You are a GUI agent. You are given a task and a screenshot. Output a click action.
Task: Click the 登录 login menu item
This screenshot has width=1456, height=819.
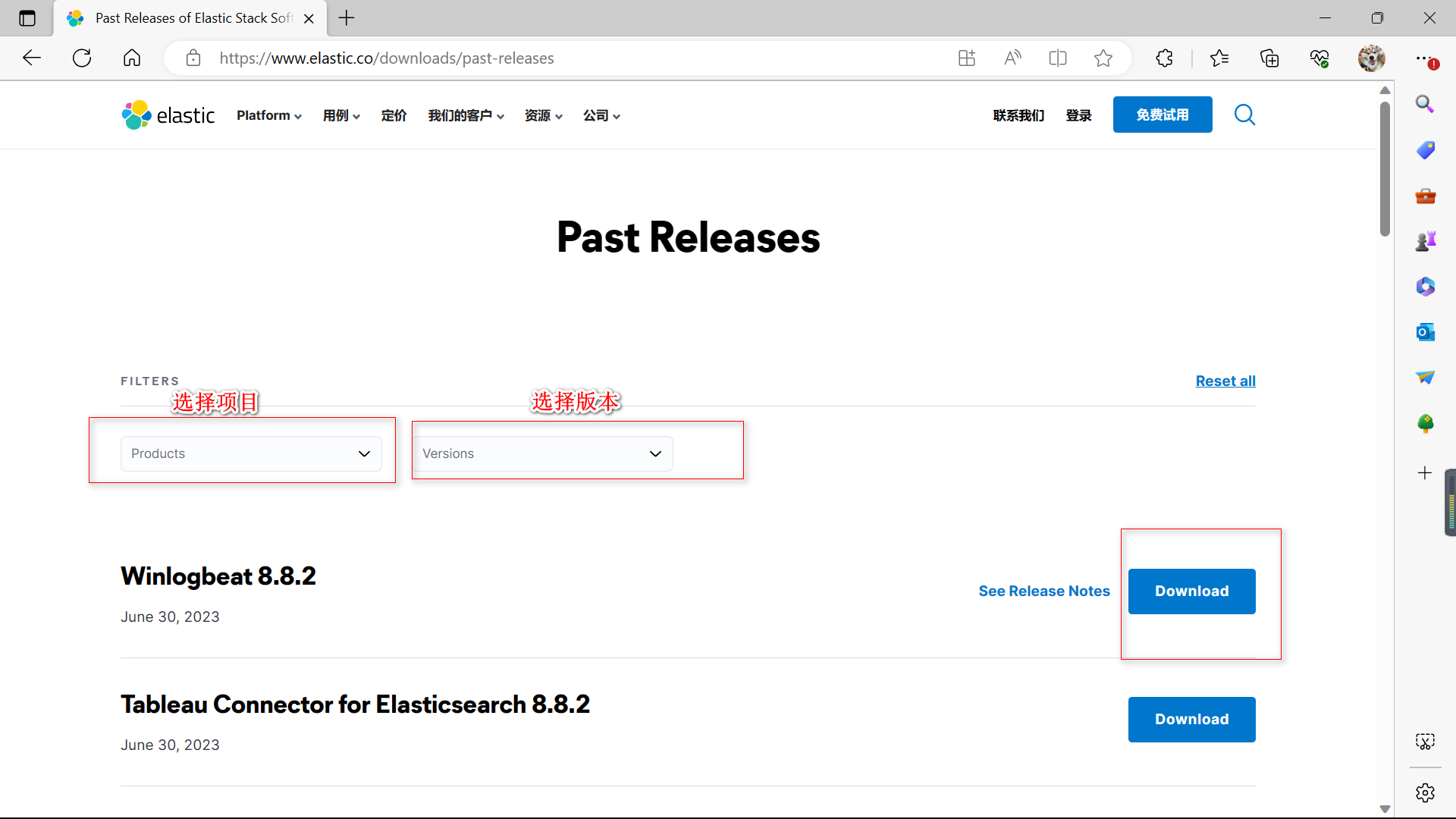tap(1078, 114)
